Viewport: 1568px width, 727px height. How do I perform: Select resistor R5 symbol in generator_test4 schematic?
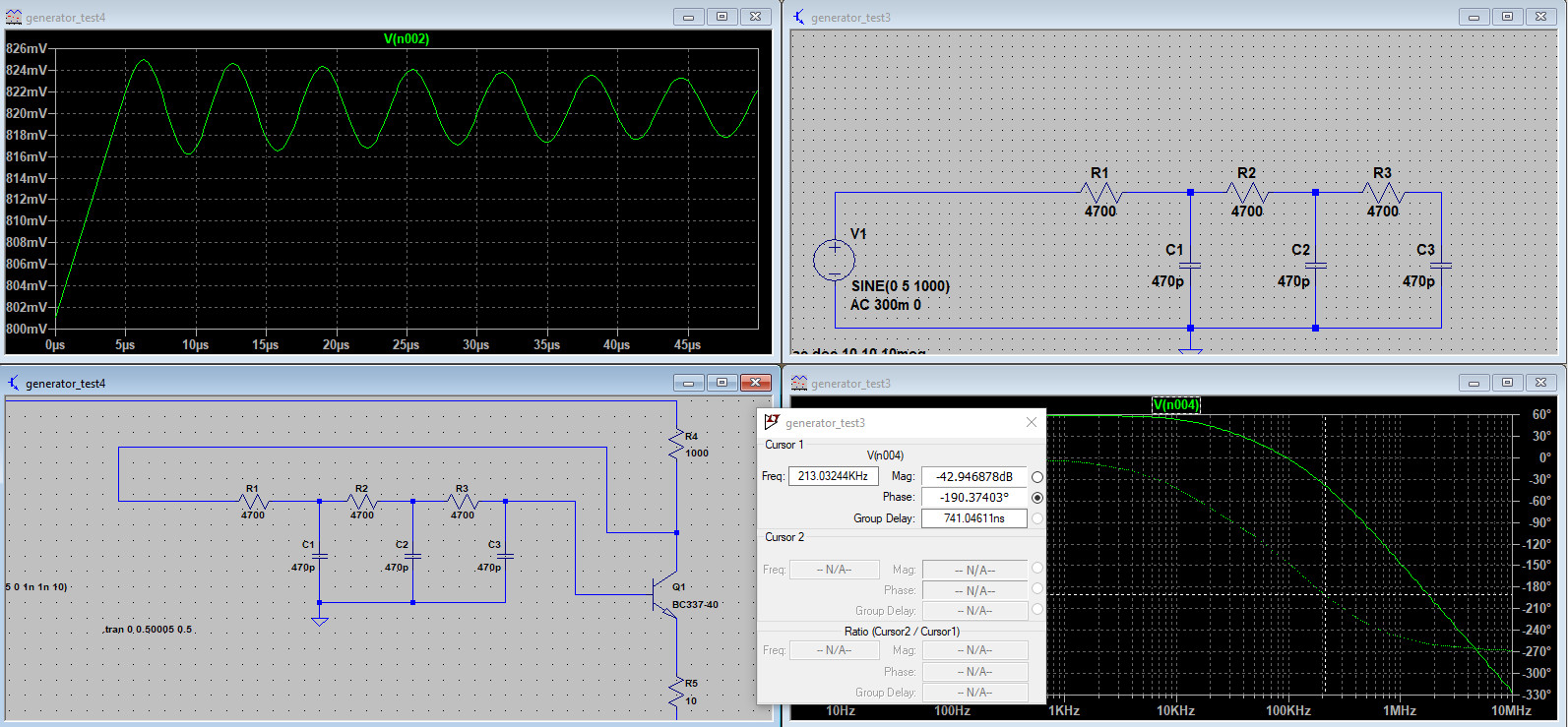pos(676,691)
